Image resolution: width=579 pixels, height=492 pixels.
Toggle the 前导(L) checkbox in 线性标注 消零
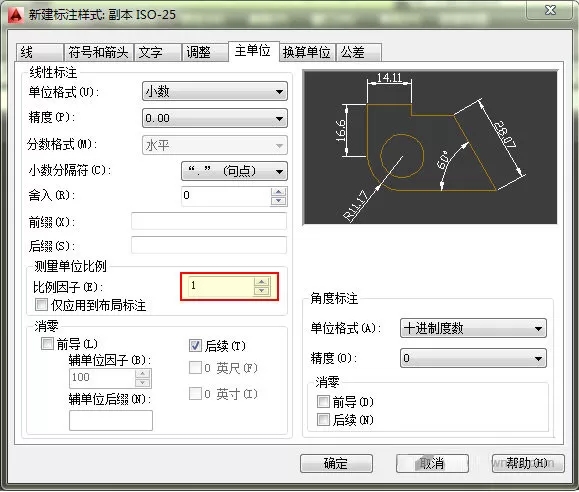coord(48,343)
